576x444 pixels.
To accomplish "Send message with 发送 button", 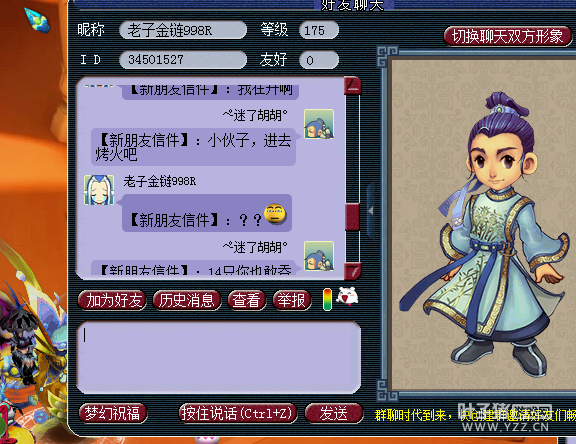I will tap(334, 413).
